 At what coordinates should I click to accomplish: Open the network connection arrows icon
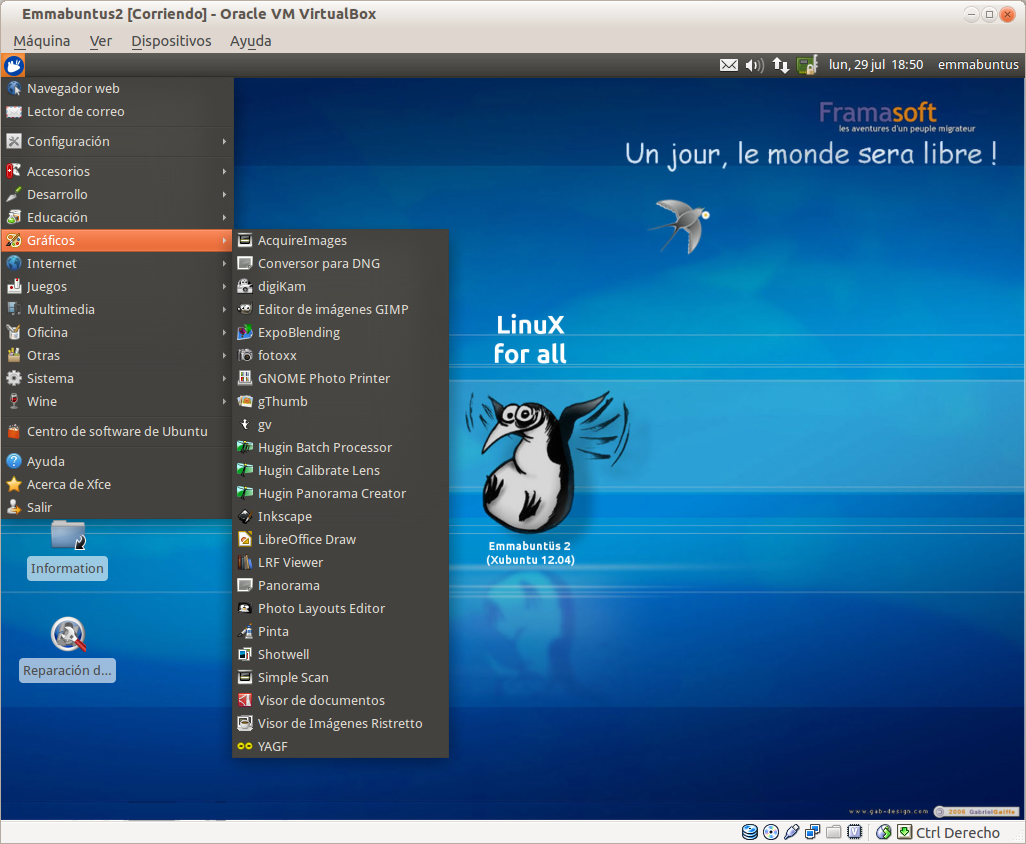coord(781,65)
